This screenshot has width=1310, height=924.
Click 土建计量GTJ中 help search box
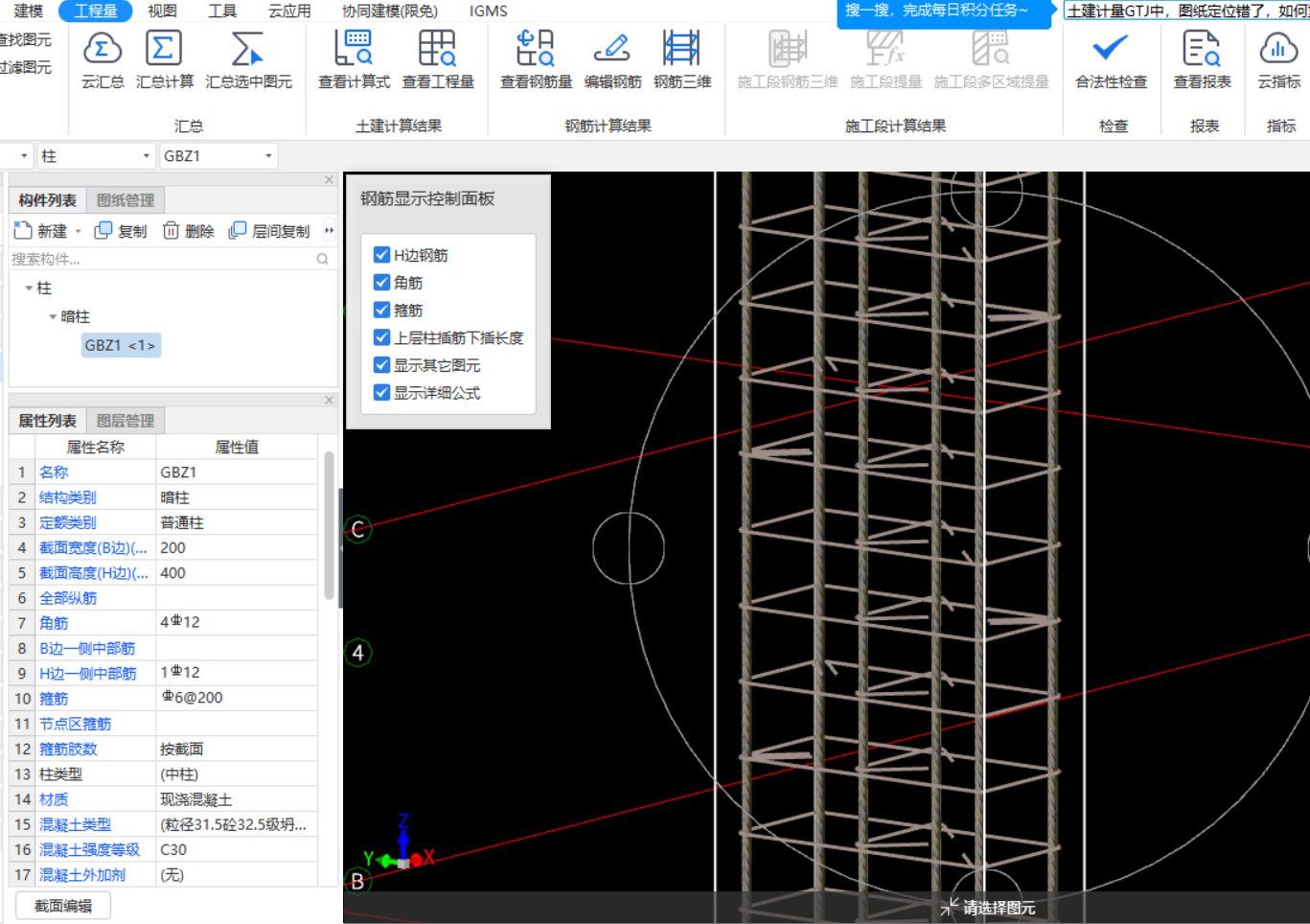pyautogui.click(x=1186, y=11)
